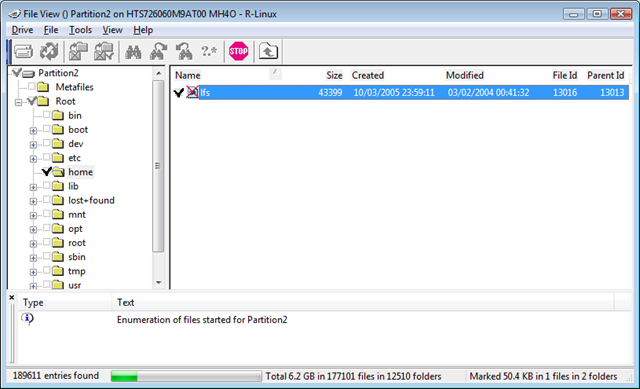The height and width of the screenshot is (389, 640).
Task: Click the Up folder icon
Action: tap(268, 51)
